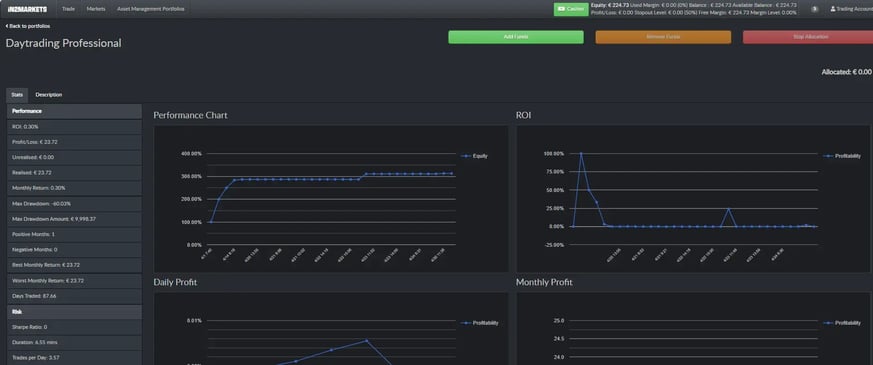Click the first data point of the Equity line
Image resolution: width=873 pixels, height=365 pixels.
(x=210, y=222)
